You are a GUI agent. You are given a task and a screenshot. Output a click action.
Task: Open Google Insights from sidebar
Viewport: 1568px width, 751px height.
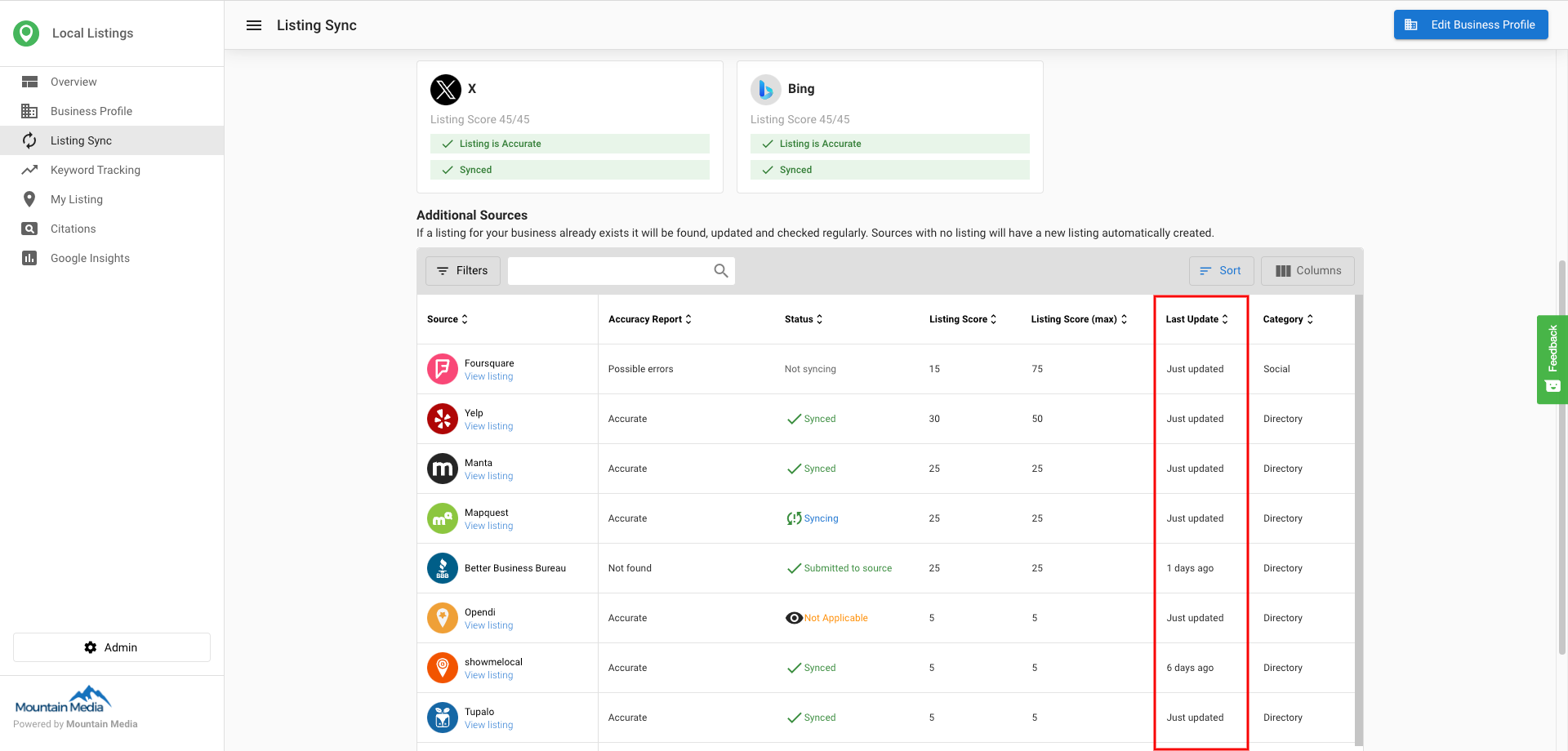coord(90,258)
